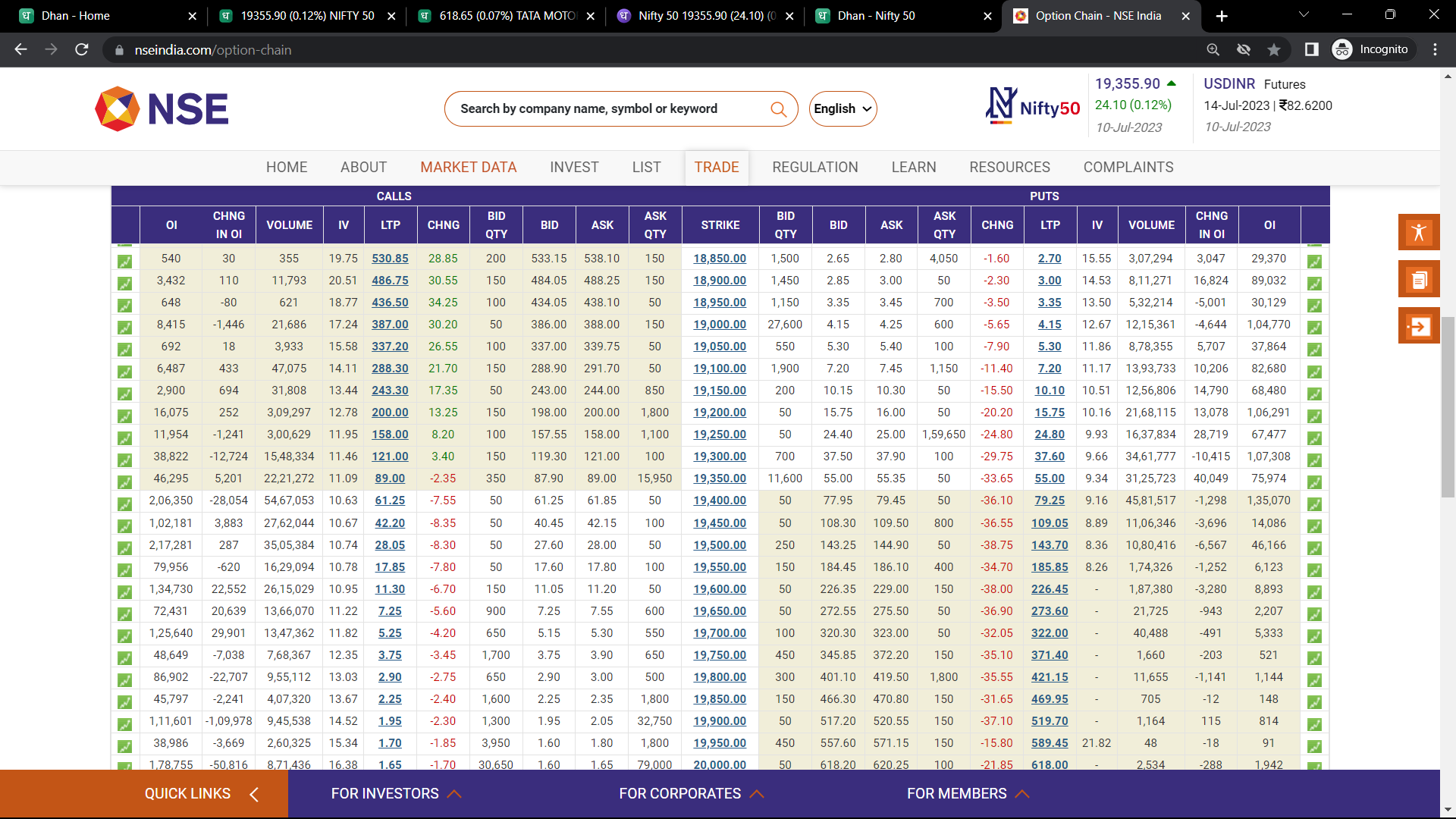Image resolution: width=1456 pixels, height=819 pixels.
Task: Click calls LTP 121.00 link
Action: pos(390,457)
